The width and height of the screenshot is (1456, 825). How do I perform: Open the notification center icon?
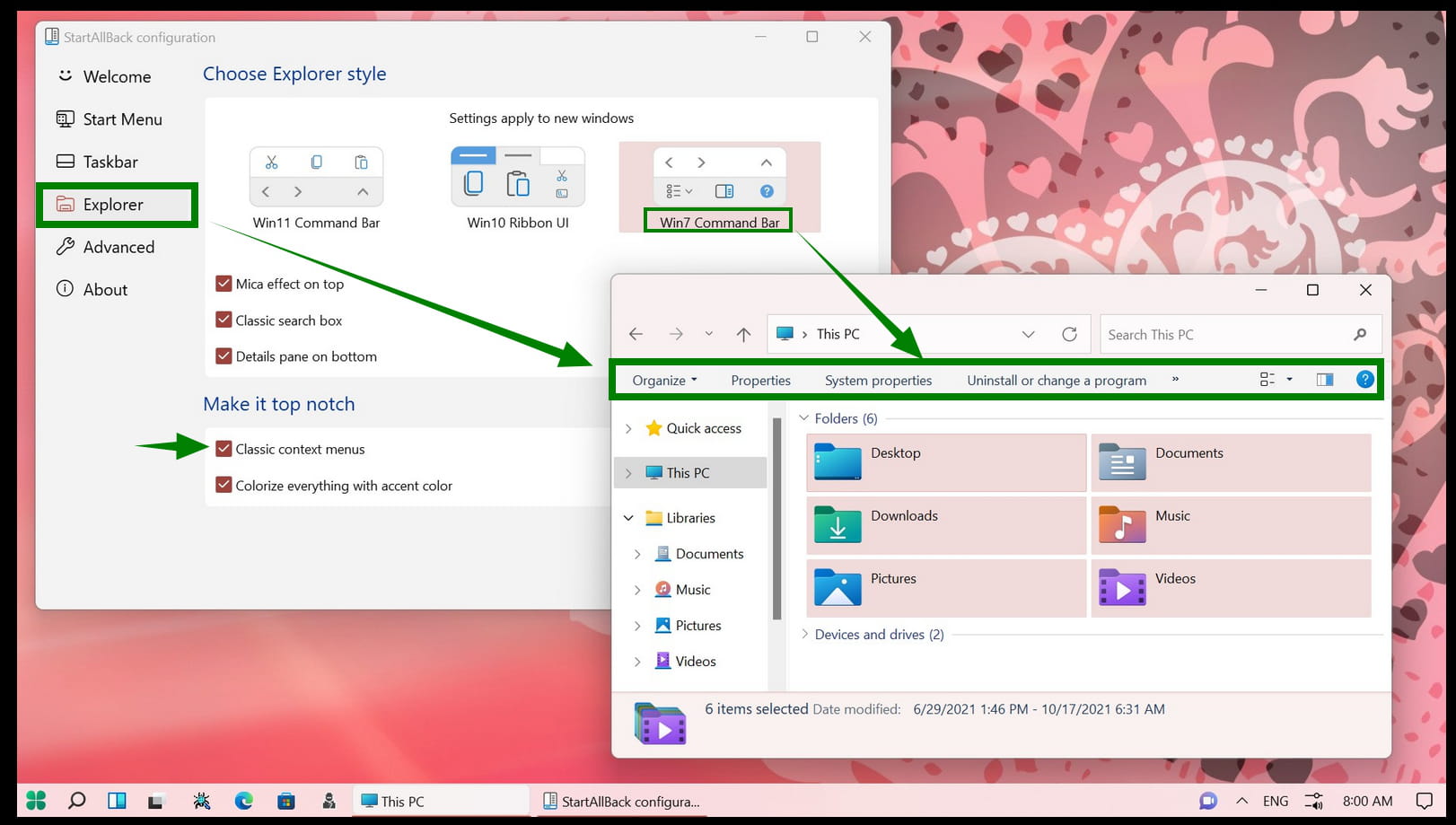coord(1424,801)
